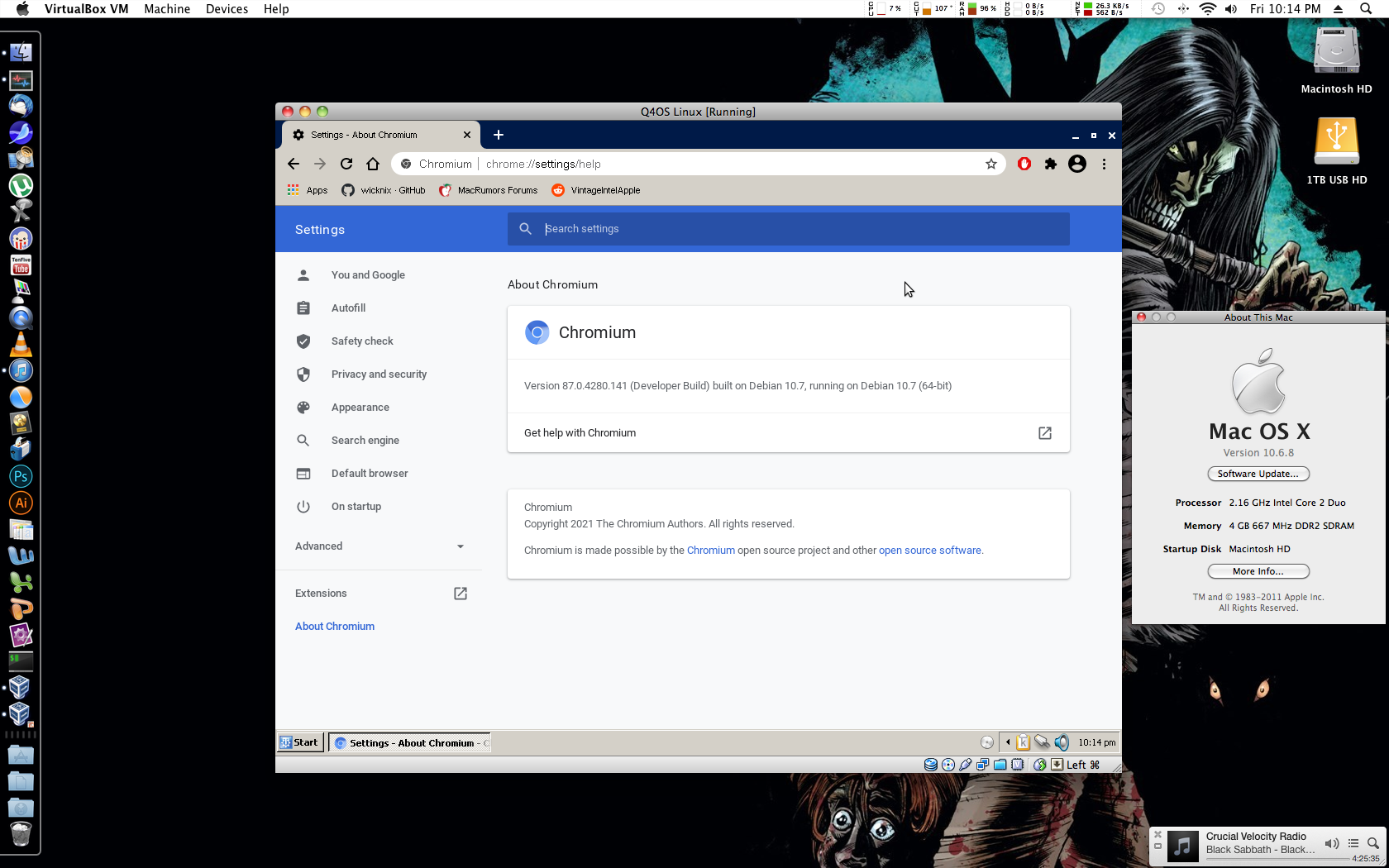Click the VirtualBox shared folders indicator

(x=1000, y=765)
